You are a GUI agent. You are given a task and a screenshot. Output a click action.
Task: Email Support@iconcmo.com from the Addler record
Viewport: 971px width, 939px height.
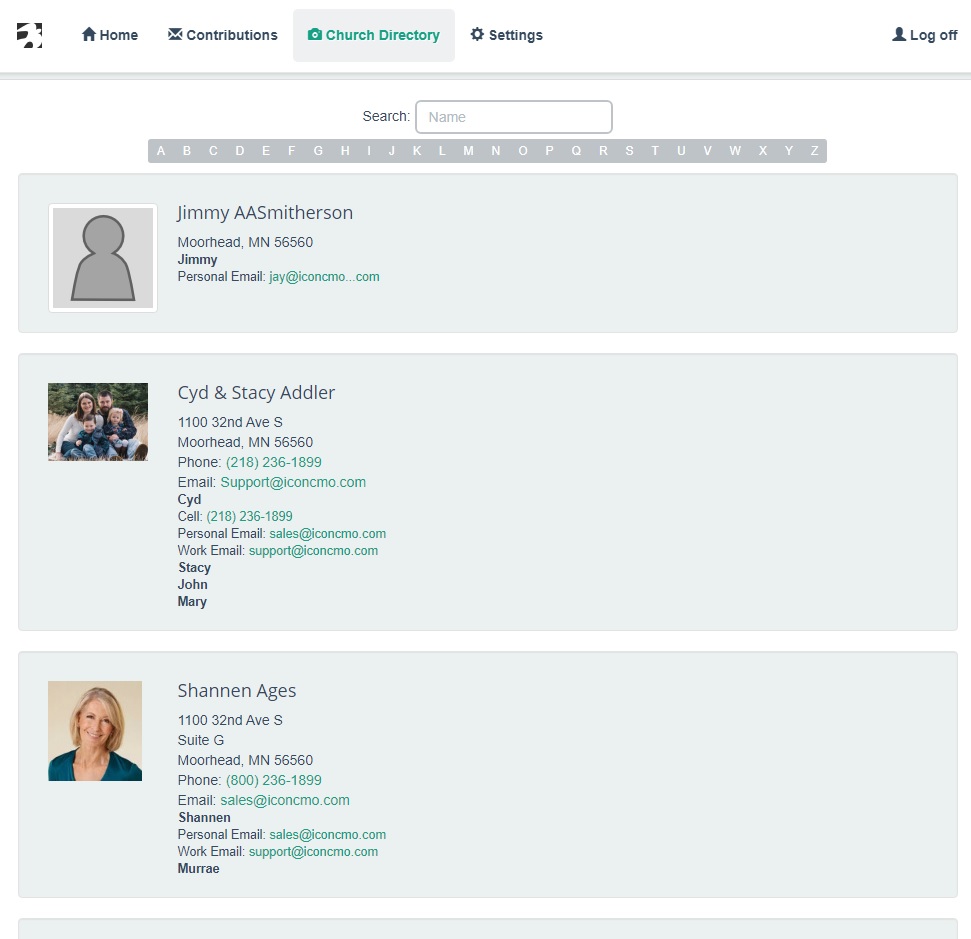[x=293, y=482]
